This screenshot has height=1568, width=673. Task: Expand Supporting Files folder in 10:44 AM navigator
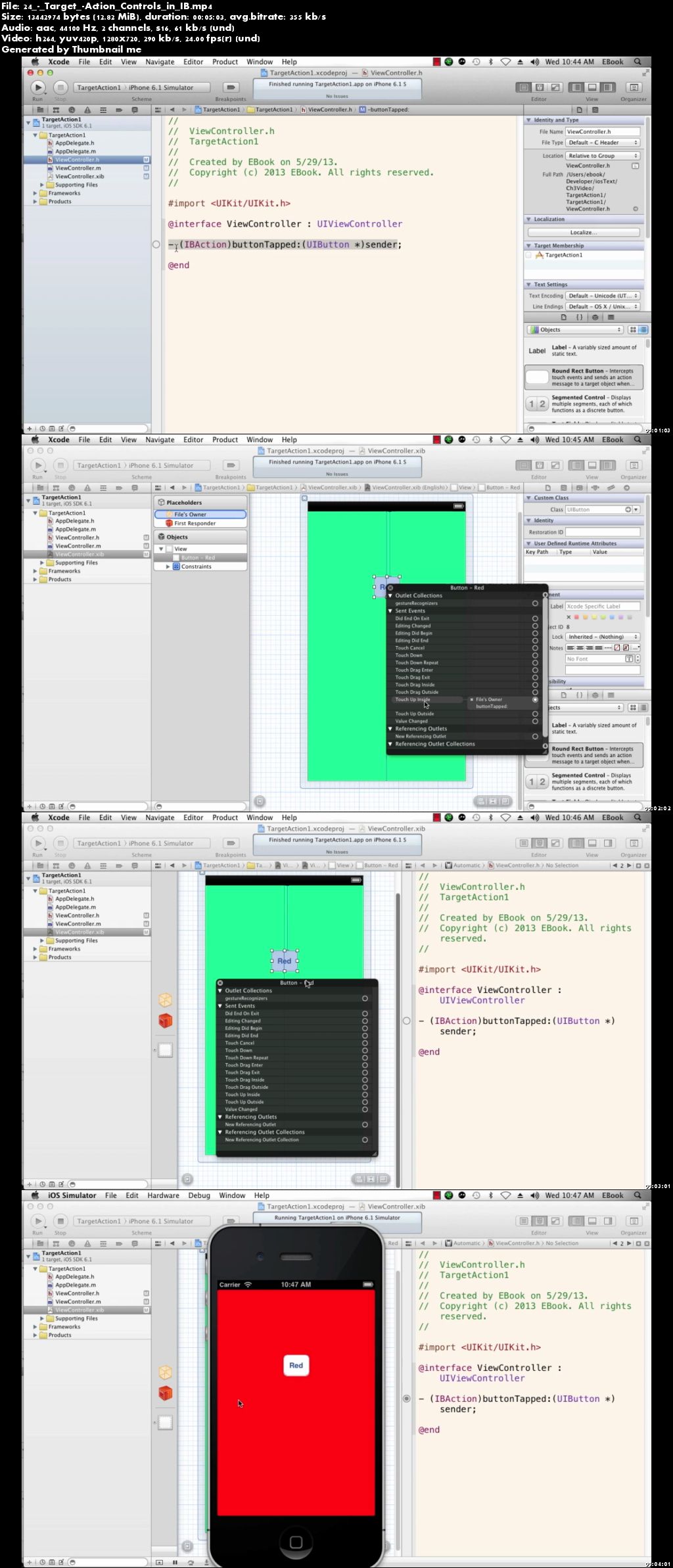pos(42,185)
